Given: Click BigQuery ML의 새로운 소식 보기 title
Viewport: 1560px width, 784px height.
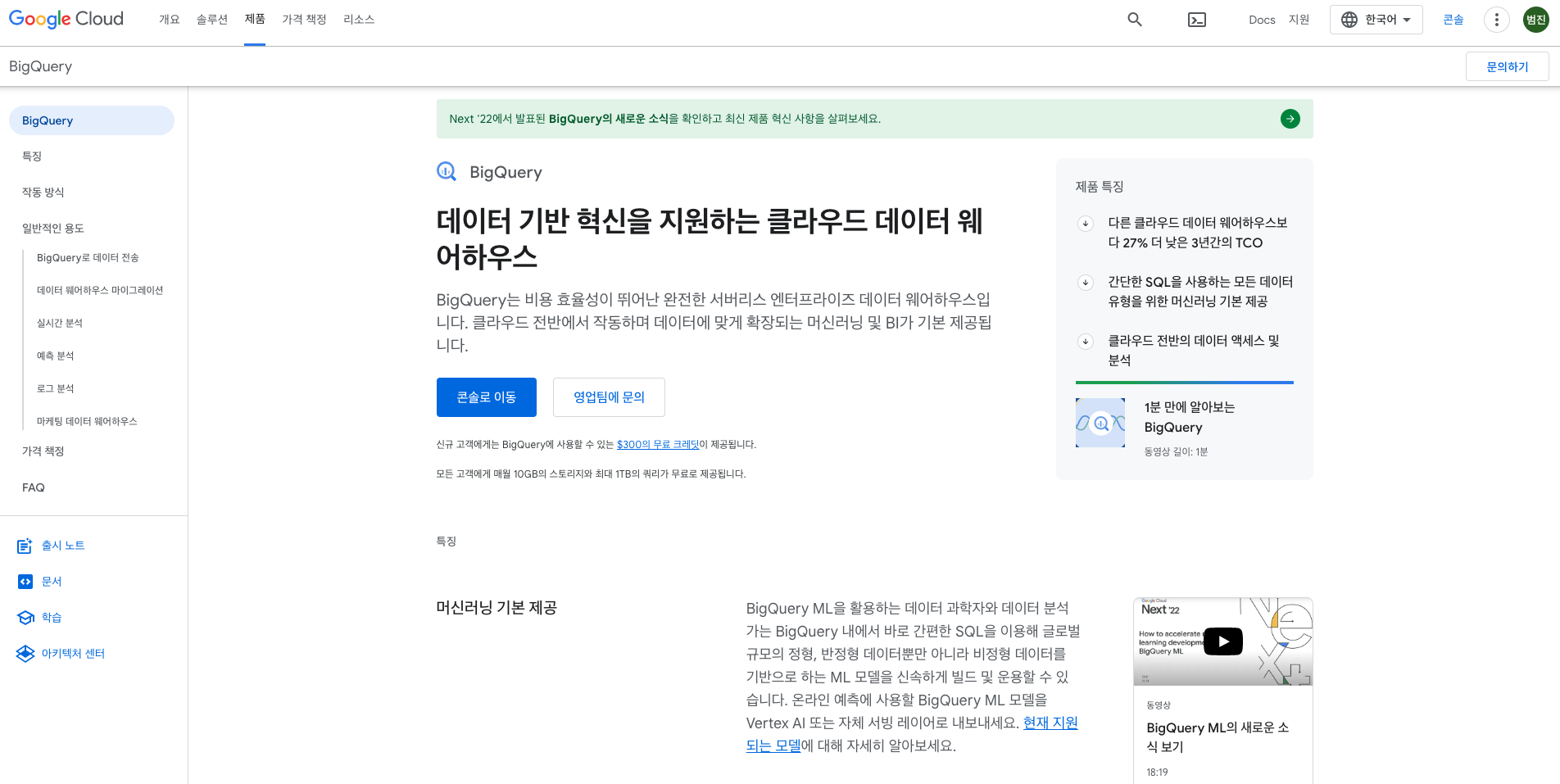Looking at the screenshot, I should 1218,737.
